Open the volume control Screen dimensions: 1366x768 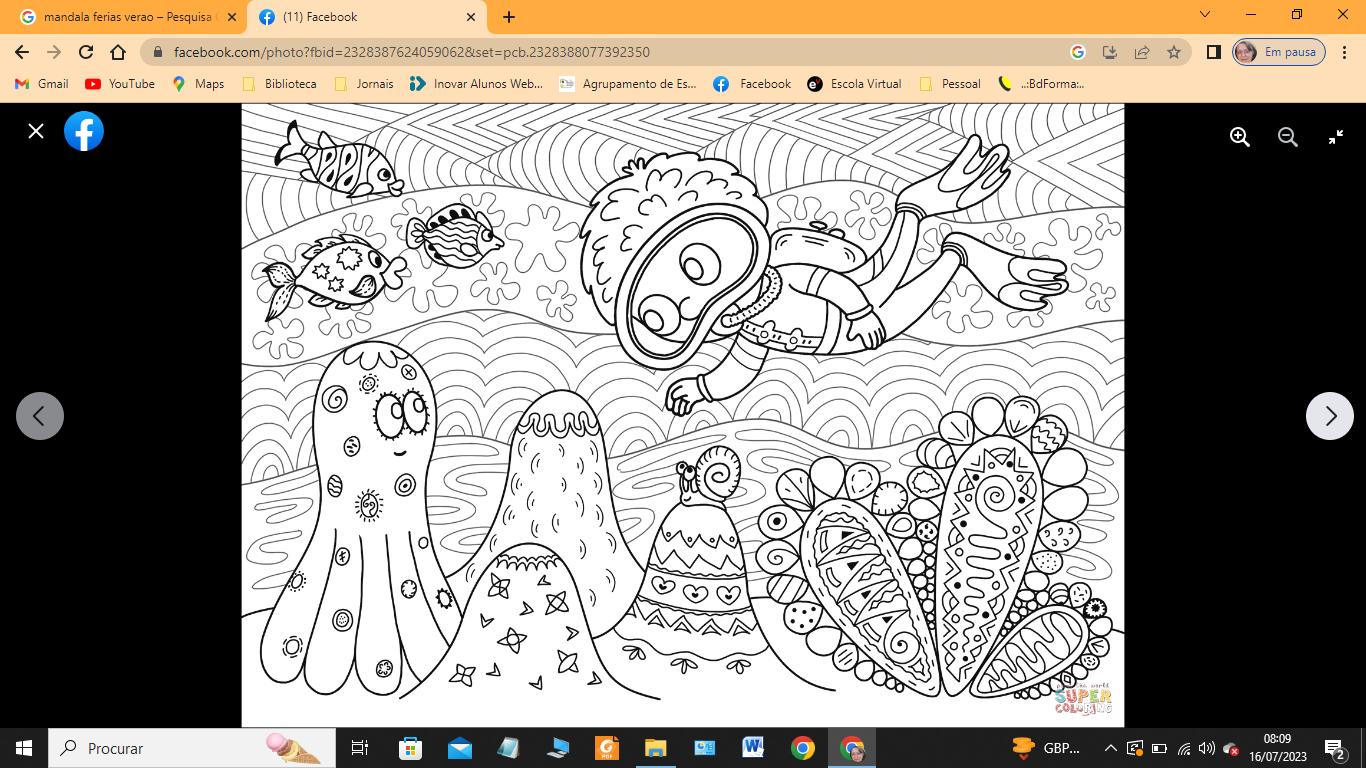[x=1207, y=748]
